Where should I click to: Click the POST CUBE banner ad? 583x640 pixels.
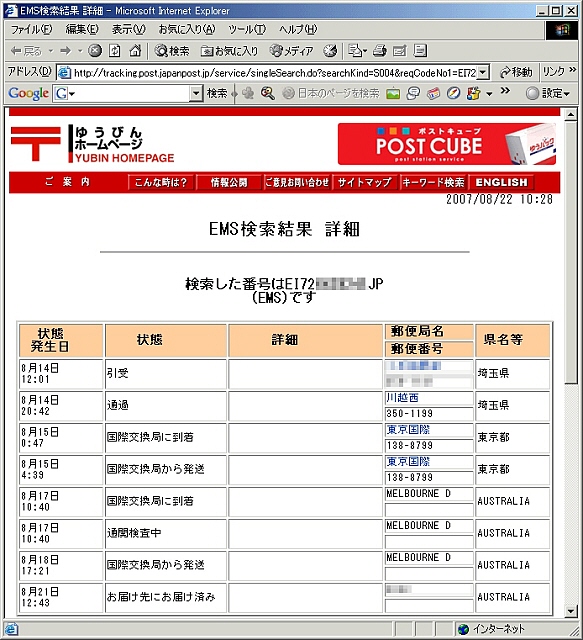(447, 144)
